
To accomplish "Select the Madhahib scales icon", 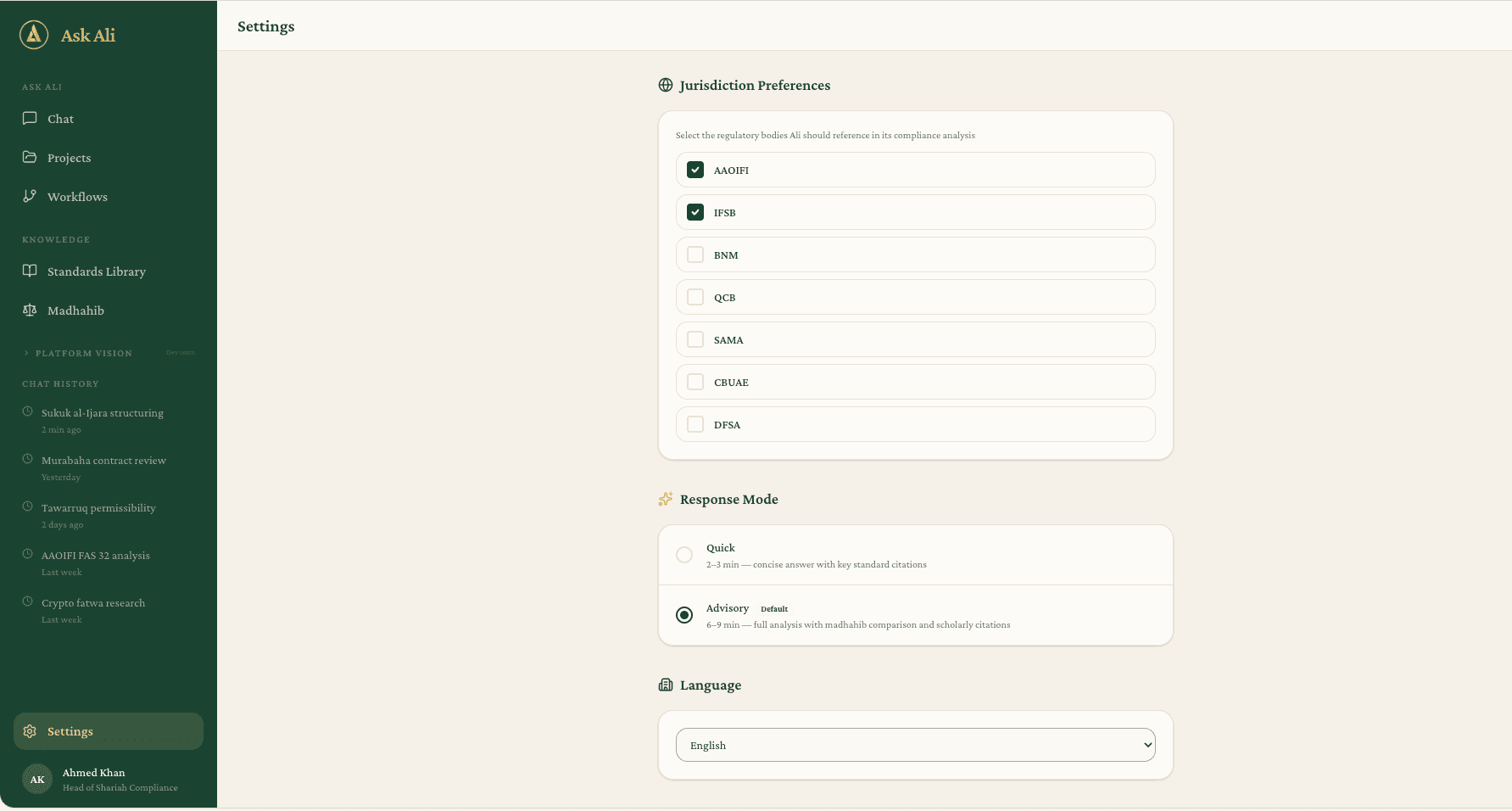I will pos(31,310).
